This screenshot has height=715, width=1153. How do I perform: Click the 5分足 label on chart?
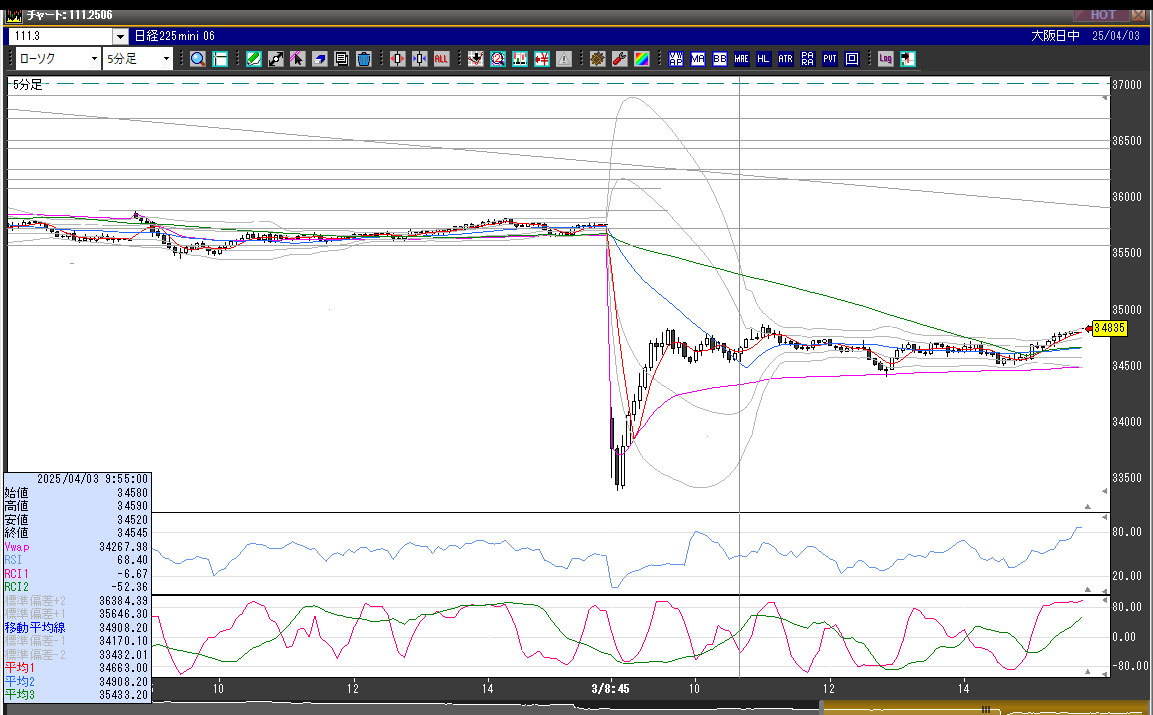[28, 85]
